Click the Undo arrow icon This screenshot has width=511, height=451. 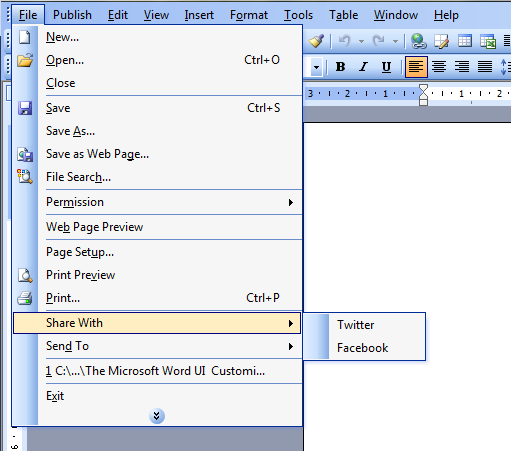pos(345,41)
